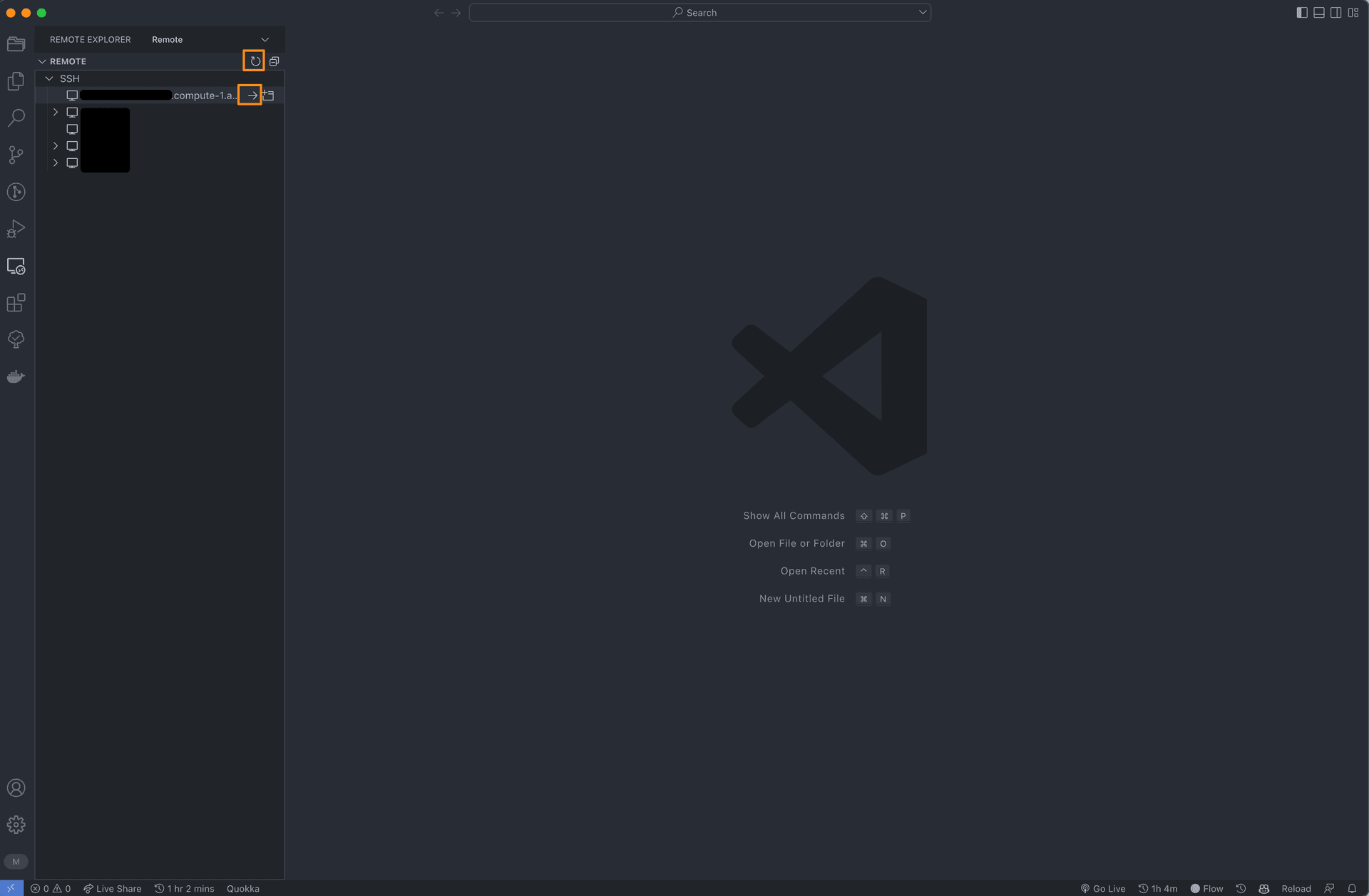
Task: Click the M profile badge
Action: coord(16,862)
